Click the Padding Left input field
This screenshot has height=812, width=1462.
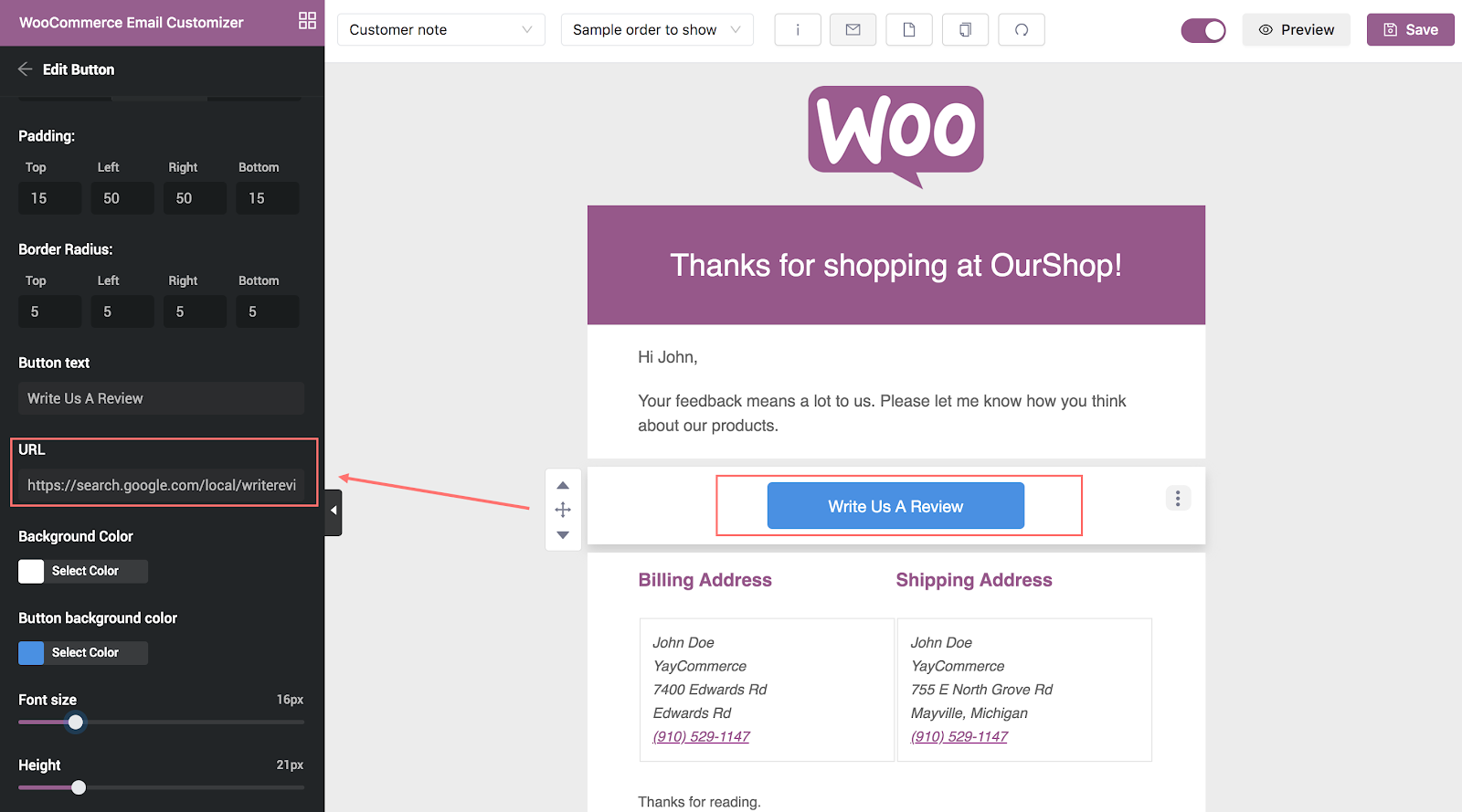tap(122, 198)
